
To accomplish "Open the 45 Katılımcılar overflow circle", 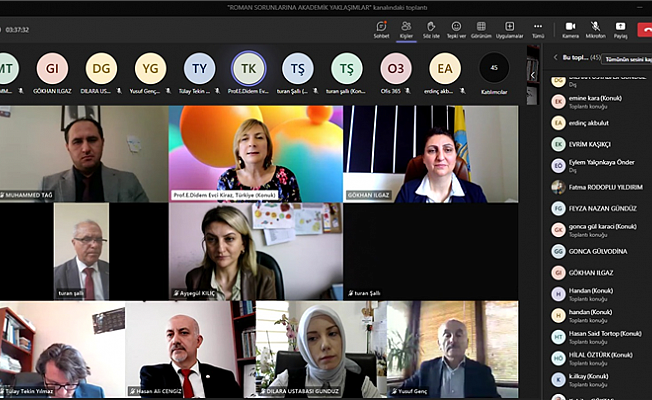I will click(x=493, y=68).
